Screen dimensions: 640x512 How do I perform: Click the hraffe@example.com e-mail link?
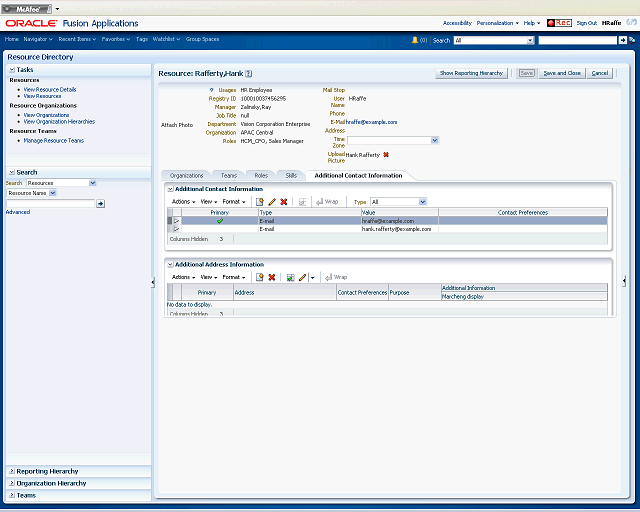[x=371, y=122]
